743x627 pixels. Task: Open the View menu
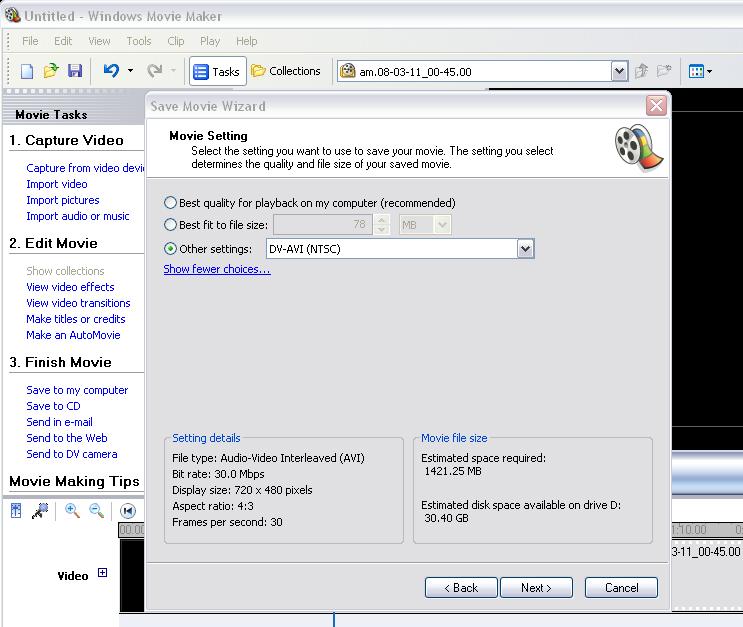point(99,41)
